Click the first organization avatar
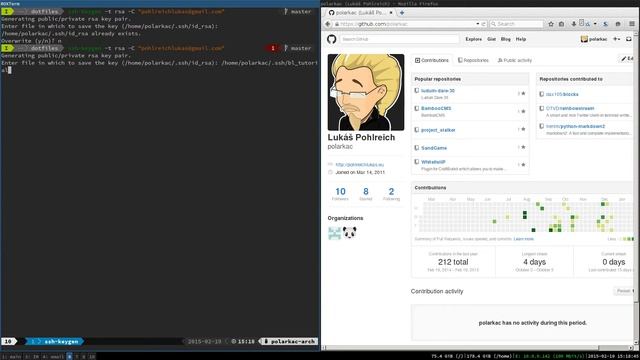Viewport: 640px width, 360px height. tap(334, 233)
